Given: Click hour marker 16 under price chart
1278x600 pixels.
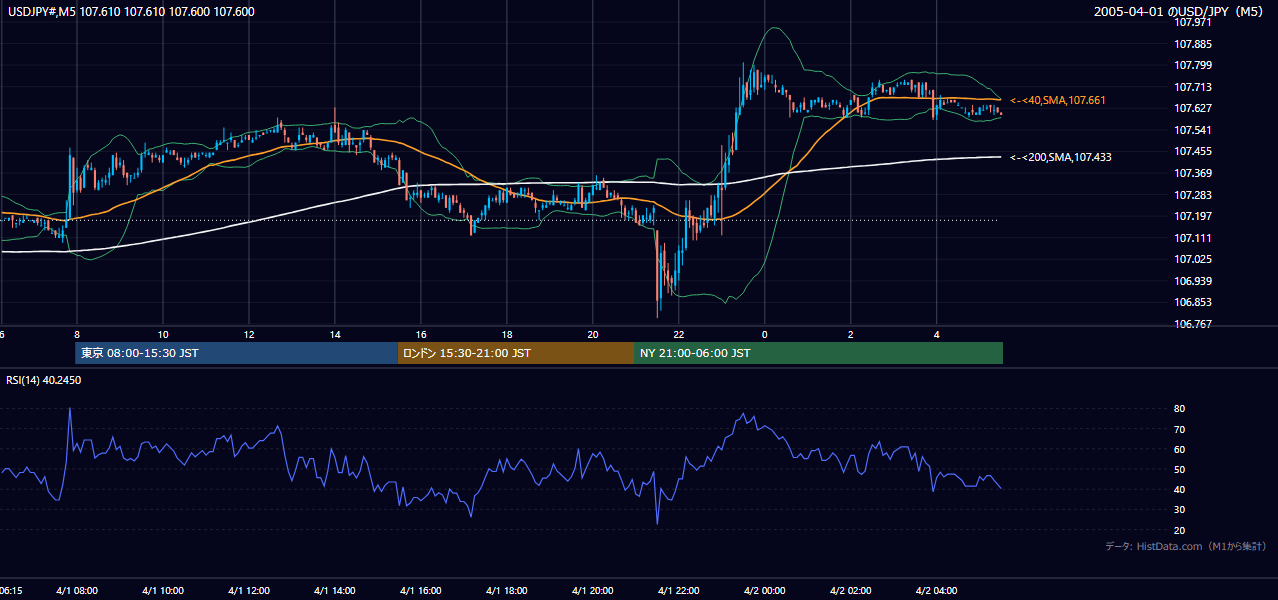Looking at the screenshot, I should point(421,334).
